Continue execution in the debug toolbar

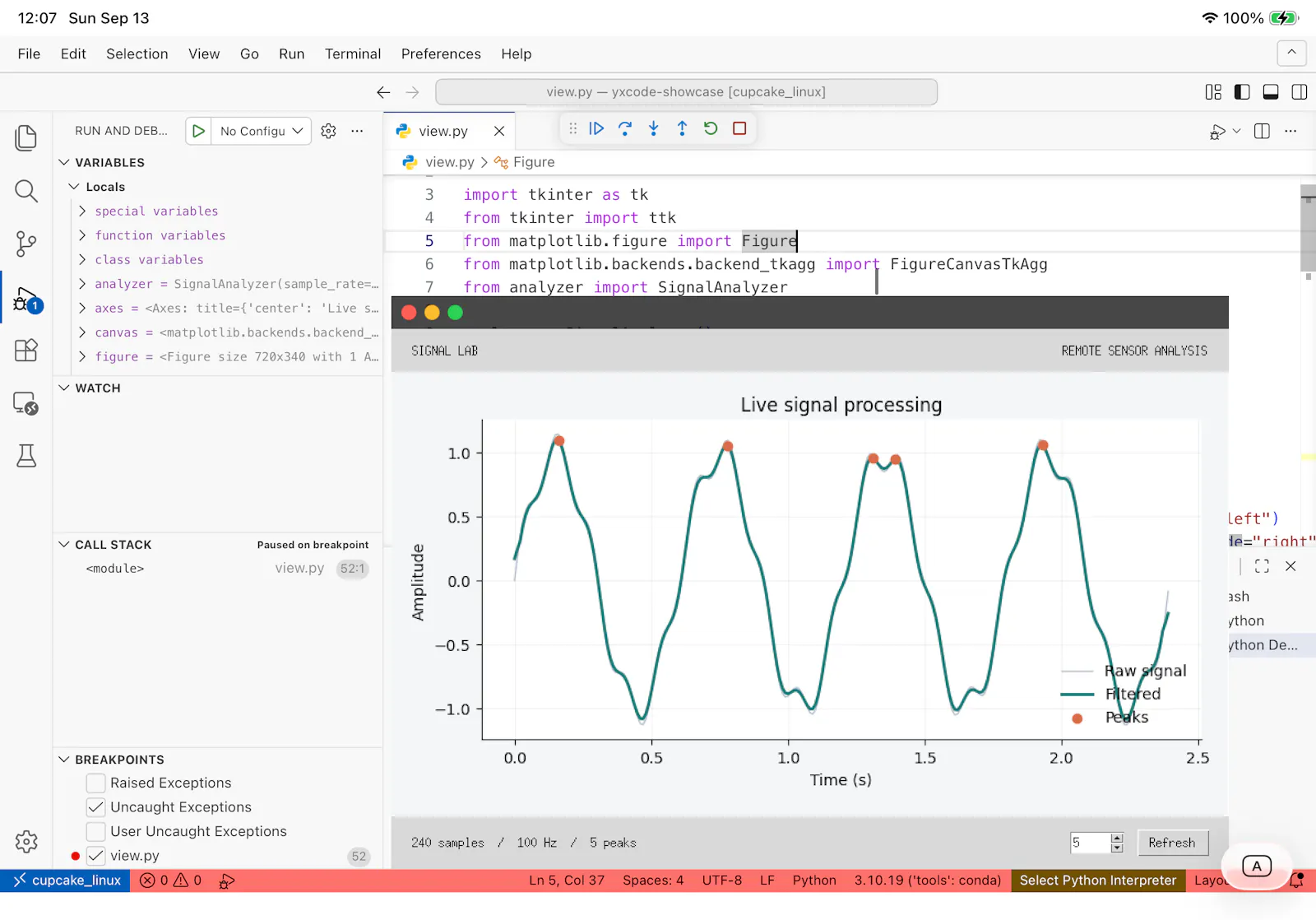pos(597,128)
